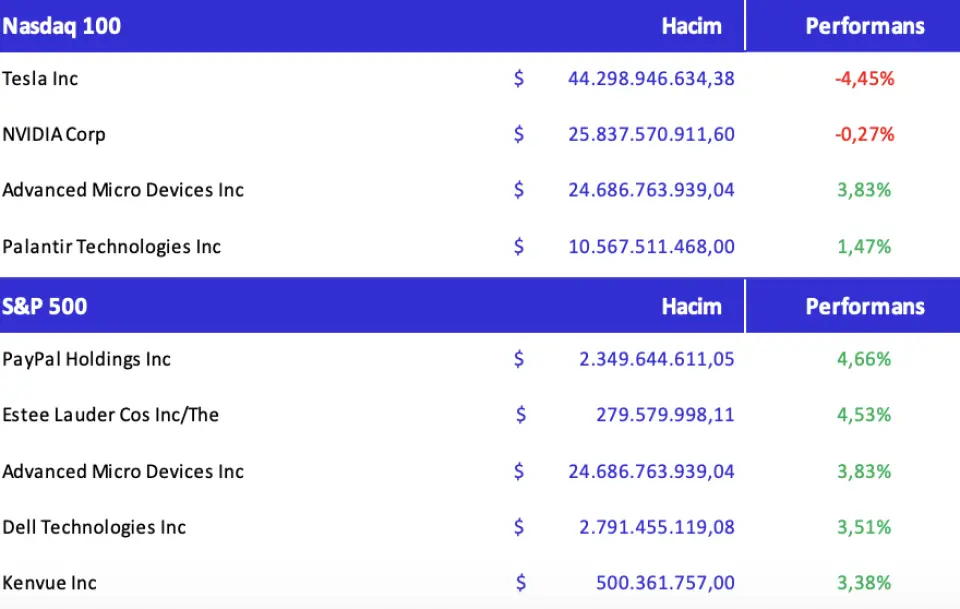Select Estee Lauder Cos Inc/The name
Screen dimensions: 960x609
pyautogui.click(x=111, y=415)
